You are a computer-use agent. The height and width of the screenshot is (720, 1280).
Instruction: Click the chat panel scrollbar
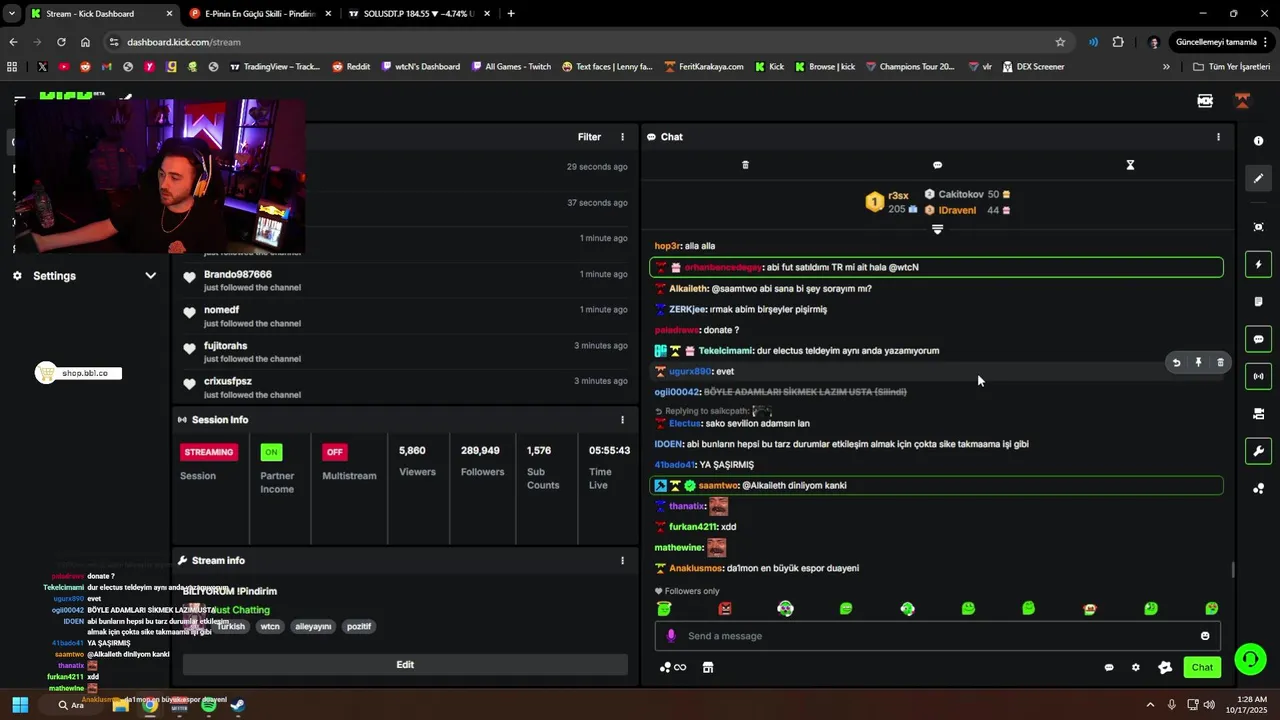coord(1233,570)
